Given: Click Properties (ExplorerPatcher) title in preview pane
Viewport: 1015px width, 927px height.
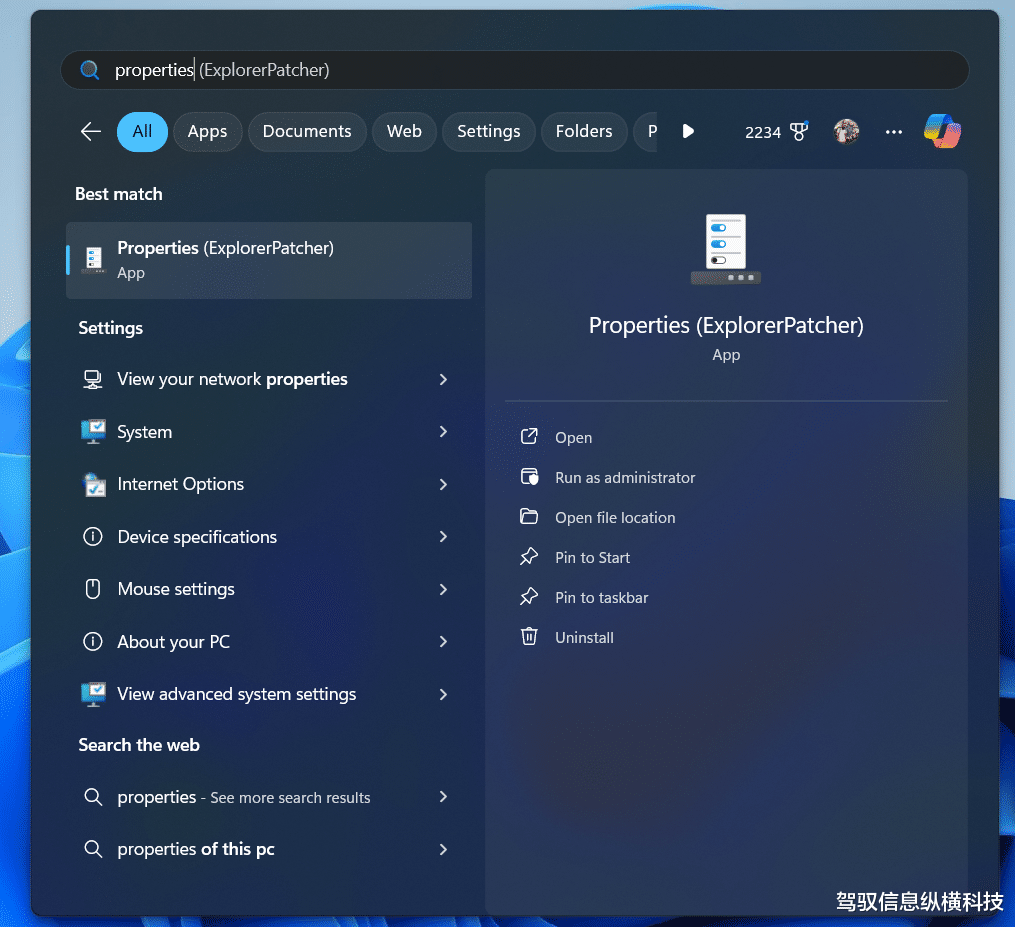Looking at the screenshot, I should click(x=726, y=326).
